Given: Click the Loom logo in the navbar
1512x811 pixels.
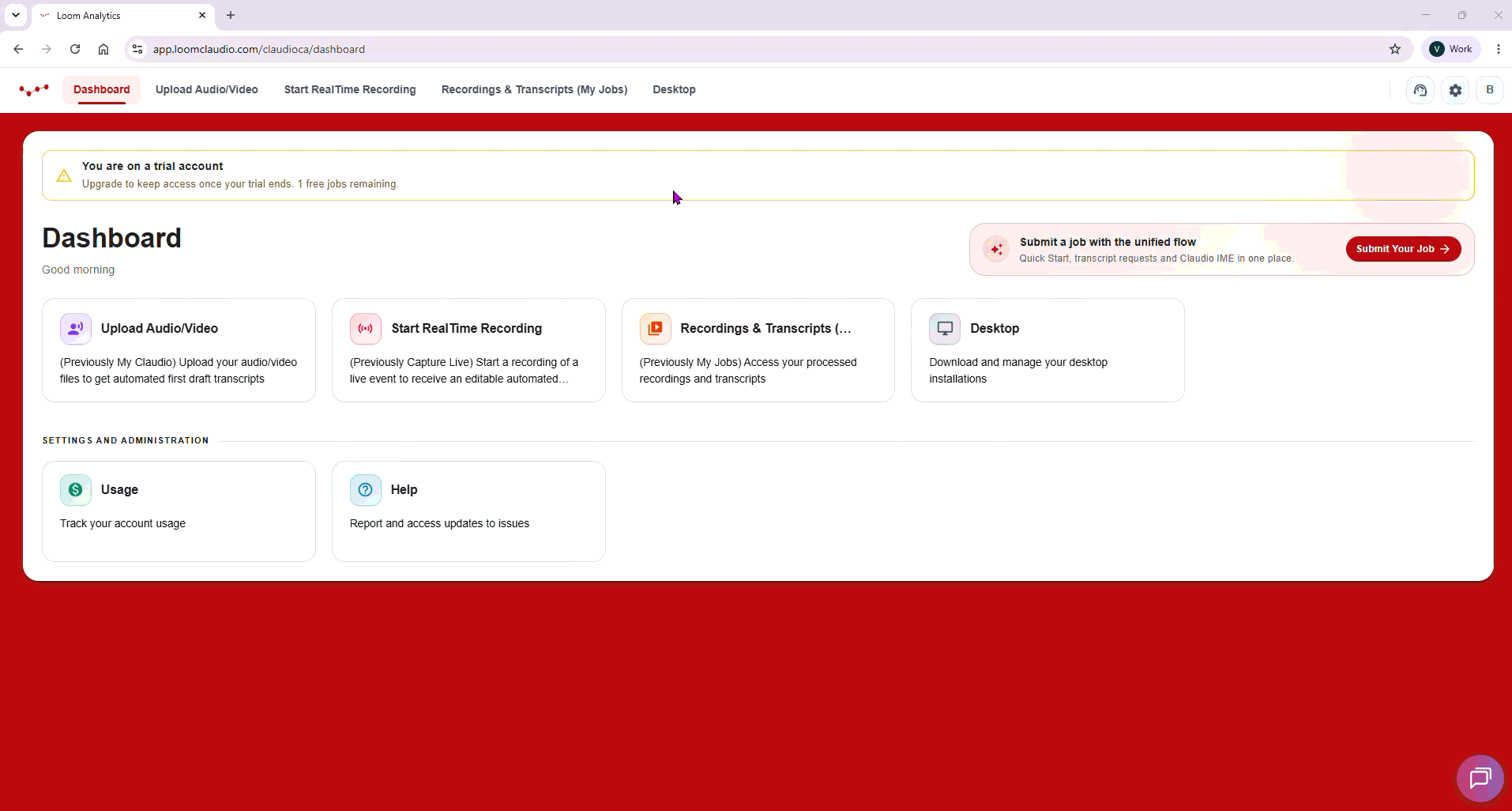Looking at the screenshot, I should [x=34, y=90].
